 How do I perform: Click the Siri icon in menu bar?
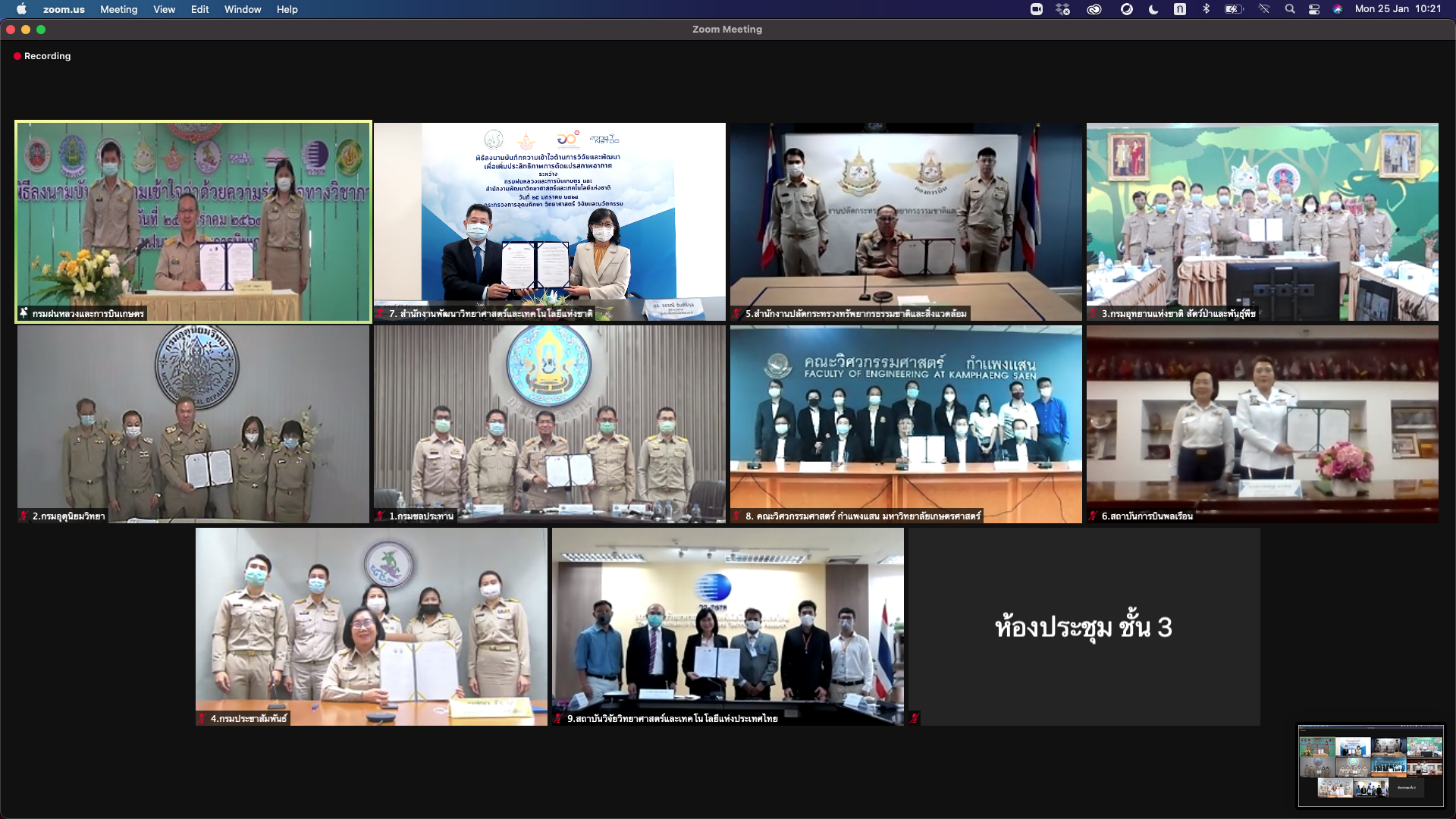click(1338, 9)
